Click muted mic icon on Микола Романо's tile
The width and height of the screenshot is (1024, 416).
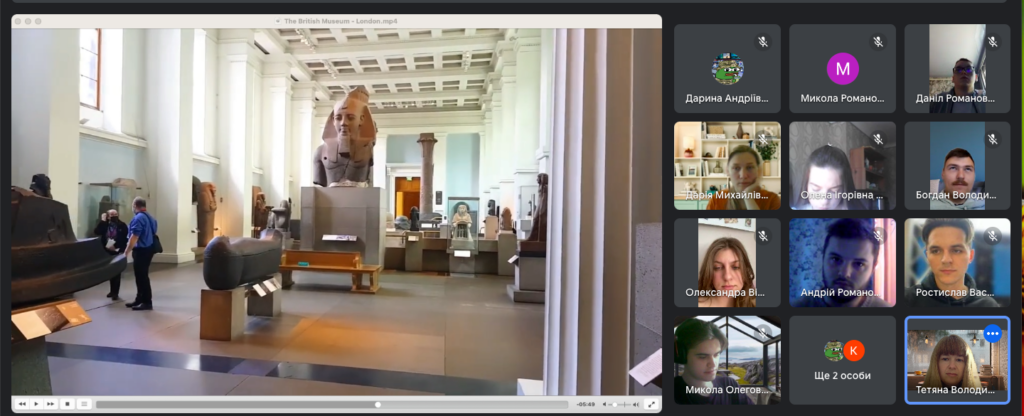tap(878, 42)
